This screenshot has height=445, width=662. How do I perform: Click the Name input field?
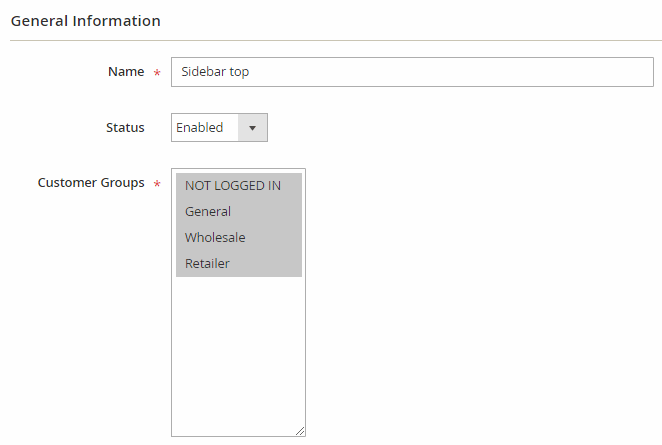[x=411, y=72]
